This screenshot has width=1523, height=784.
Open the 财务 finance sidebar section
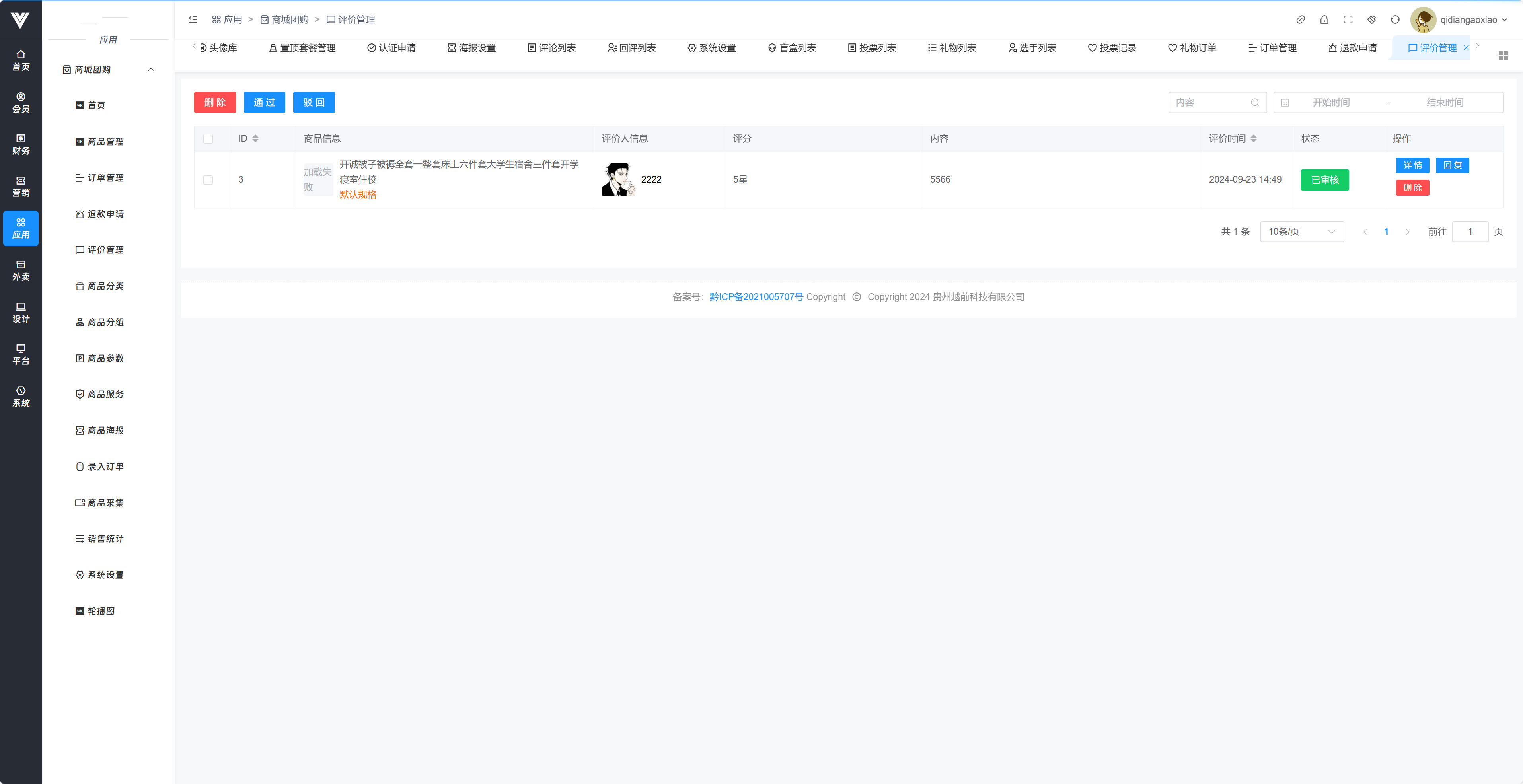pyautogui.click(x=21, y=144)
